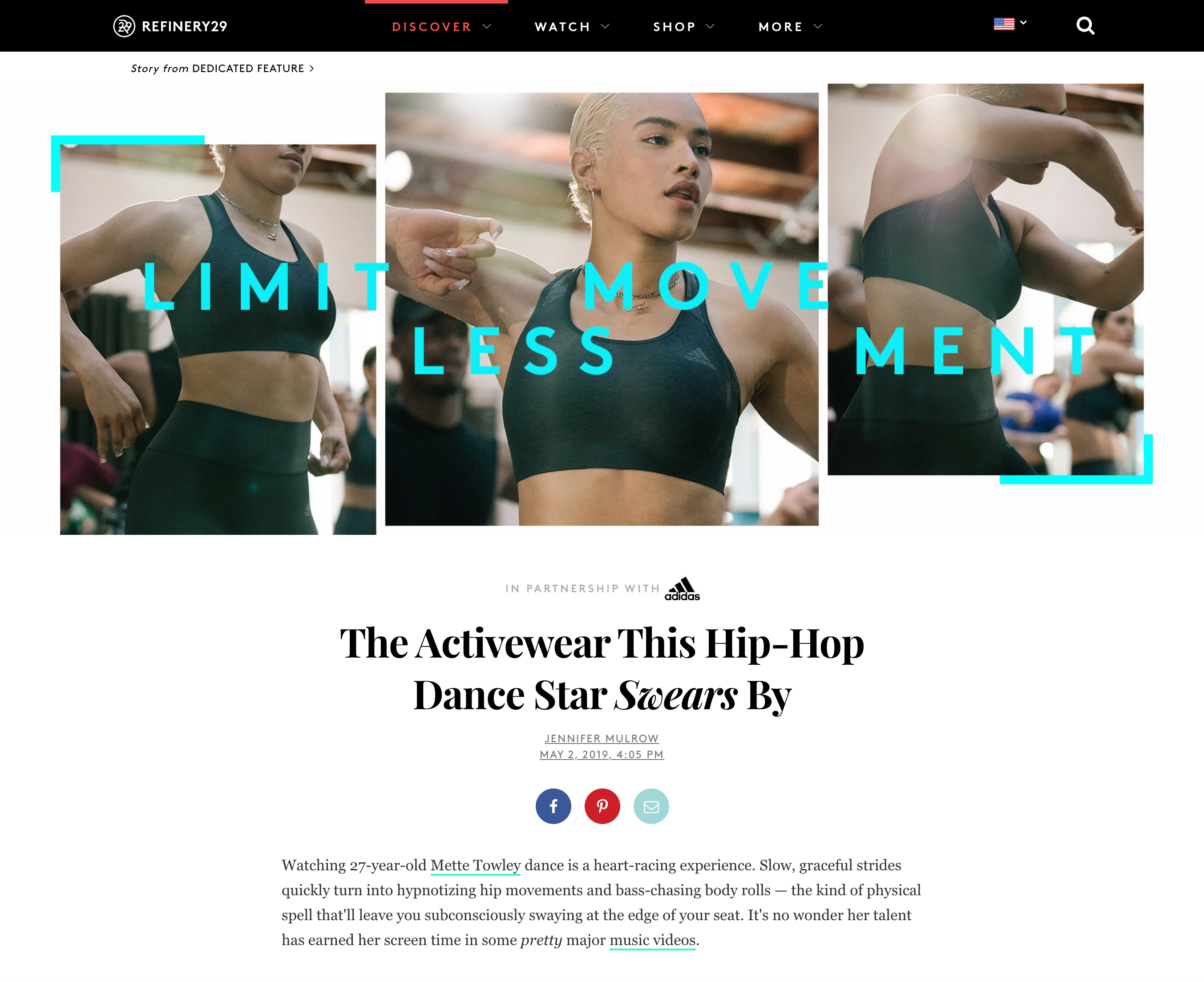1204x982 pixels.
Task: Open the search magnifier icon
Action: 1085,26
